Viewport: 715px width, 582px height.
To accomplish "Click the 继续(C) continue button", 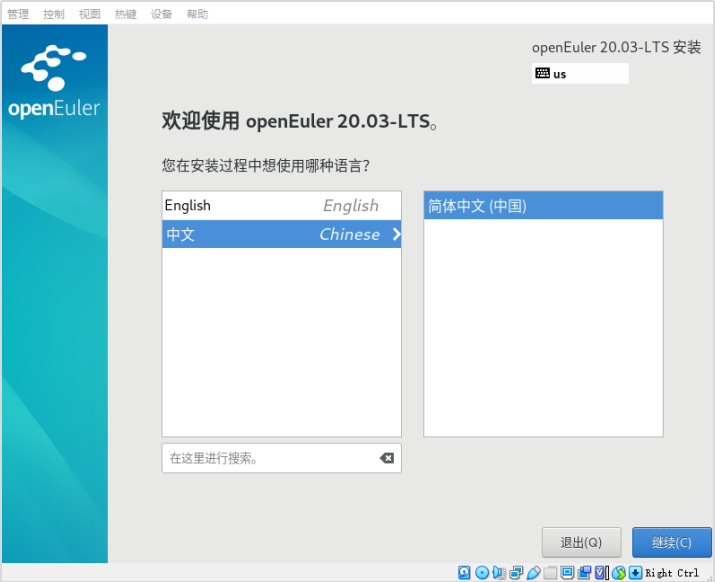I will click(x=672, y=542).
